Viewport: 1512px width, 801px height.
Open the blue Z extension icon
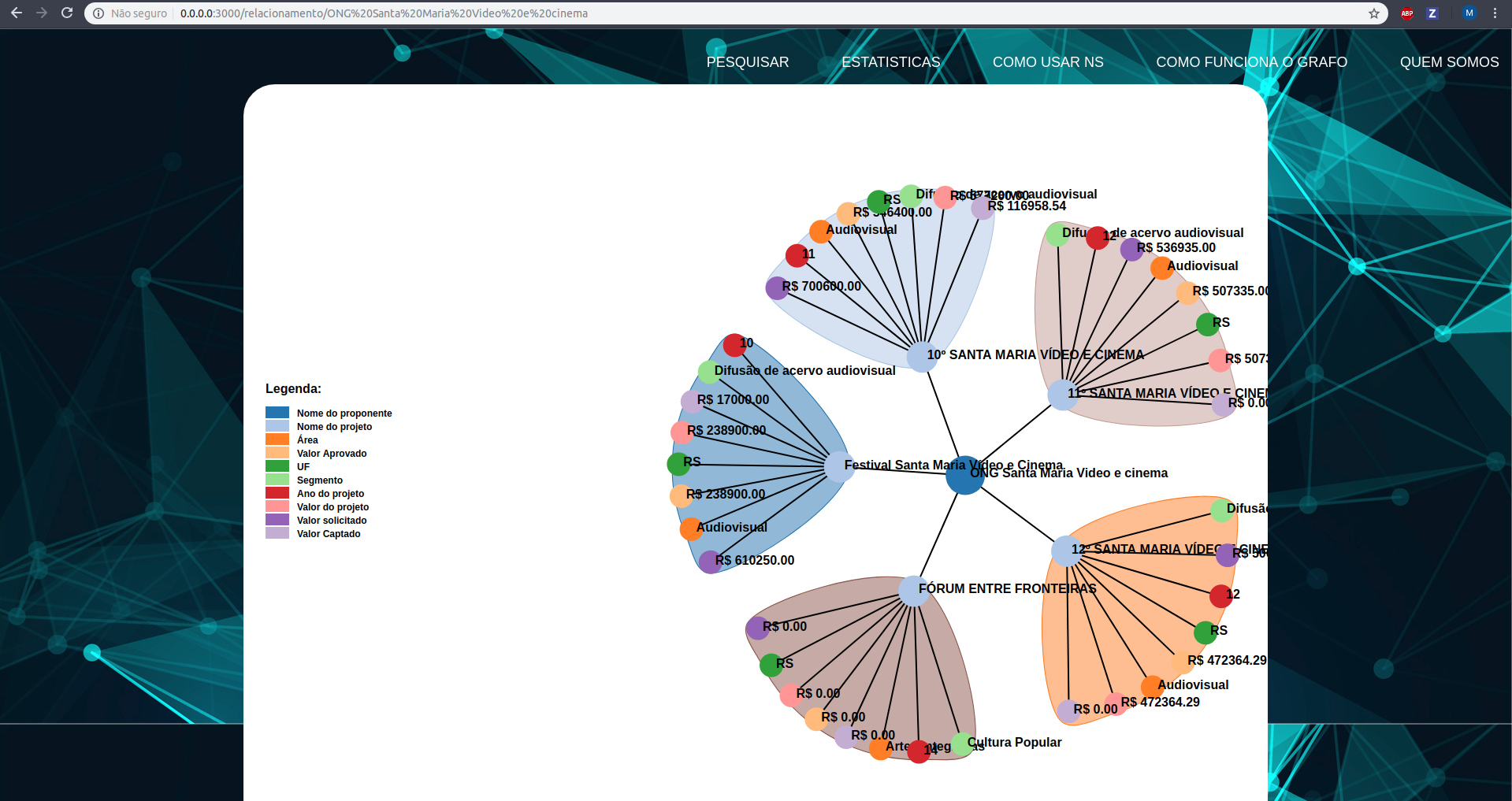pos(1432,13)
